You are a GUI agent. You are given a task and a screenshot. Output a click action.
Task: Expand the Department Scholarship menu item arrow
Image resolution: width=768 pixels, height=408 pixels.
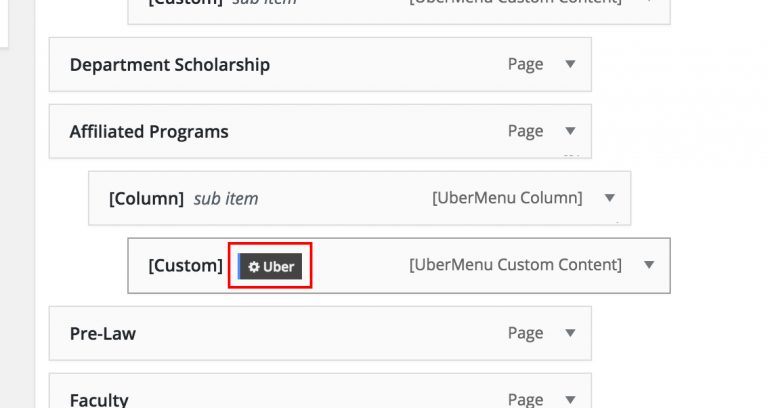[x=570, y=64]
